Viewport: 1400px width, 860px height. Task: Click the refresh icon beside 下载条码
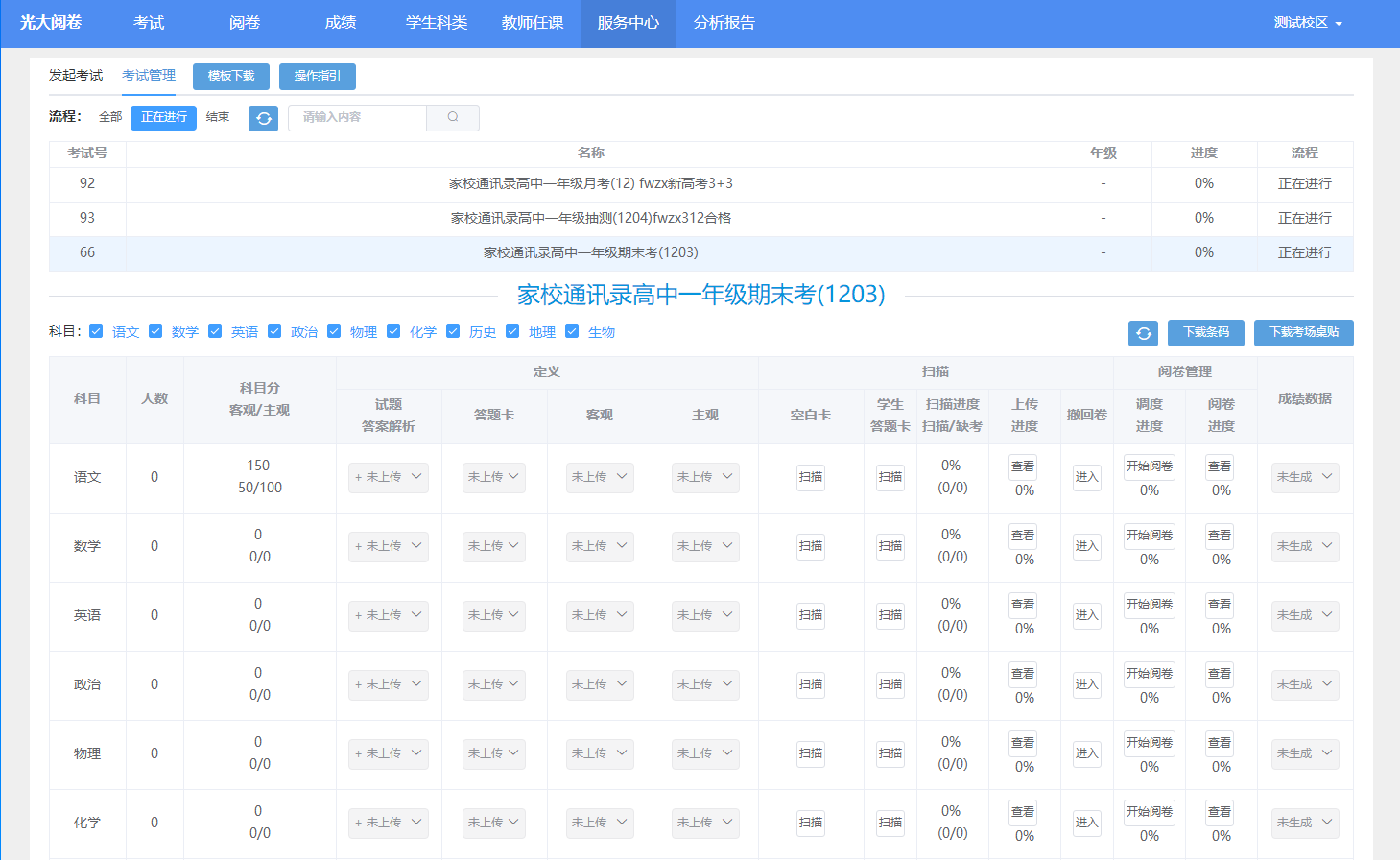1143,333
